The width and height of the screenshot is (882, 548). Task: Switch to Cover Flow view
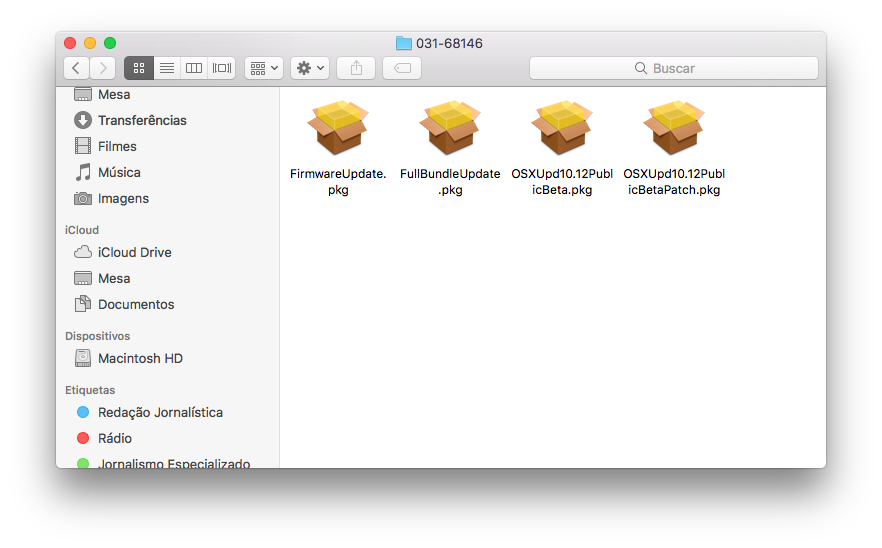click(x=222, y=68)
